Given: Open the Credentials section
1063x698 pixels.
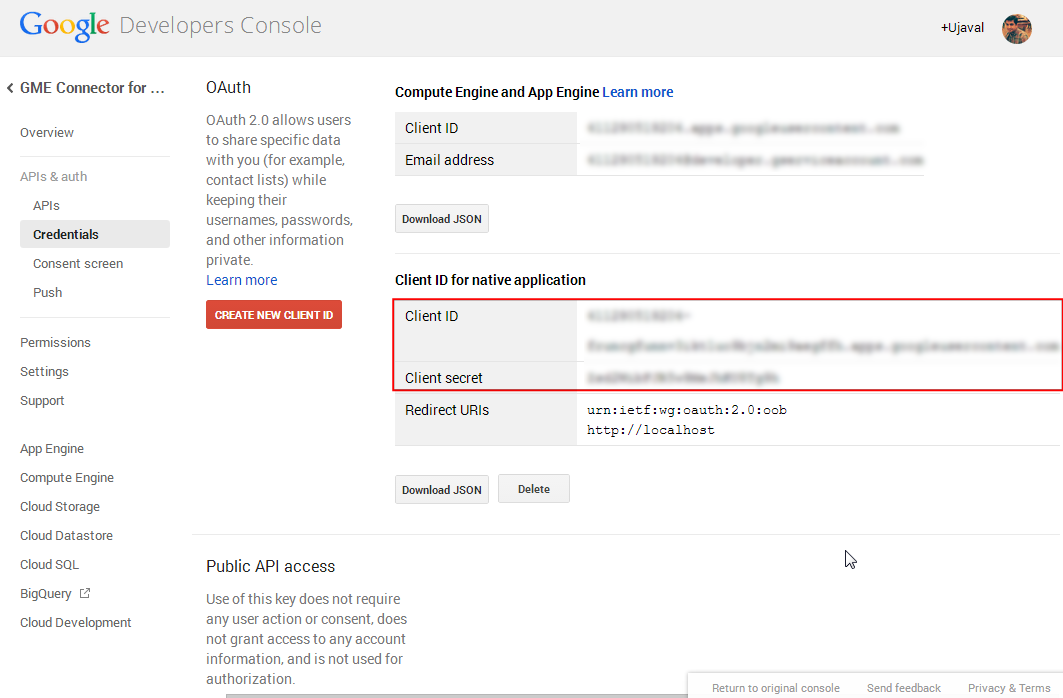Looking at the screenshot, I should tap(66, 235).
